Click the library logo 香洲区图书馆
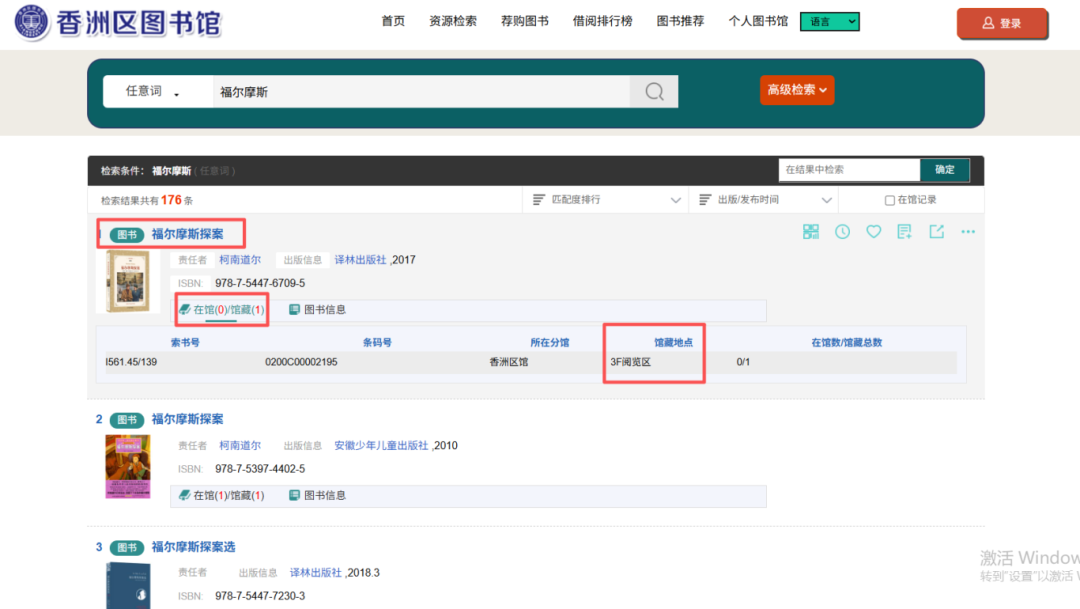The height and width of the screenshot is (609, 1080). (x=118, y=22)
